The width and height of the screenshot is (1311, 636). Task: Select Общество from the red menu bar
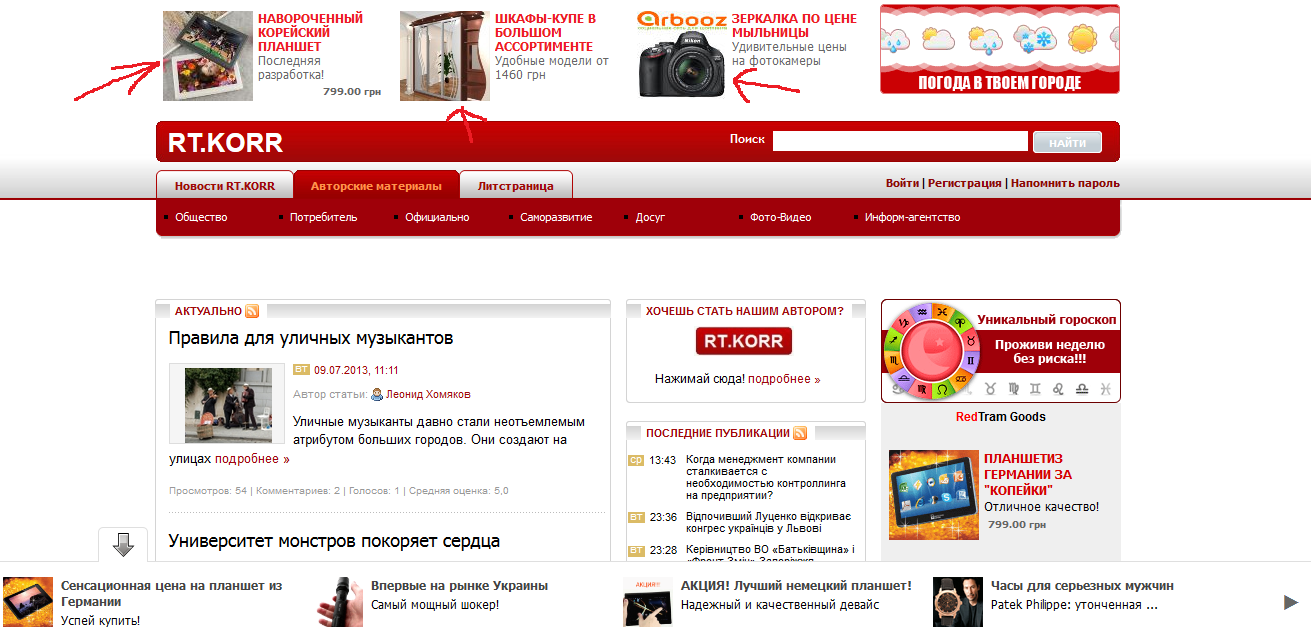coord(201,217)
